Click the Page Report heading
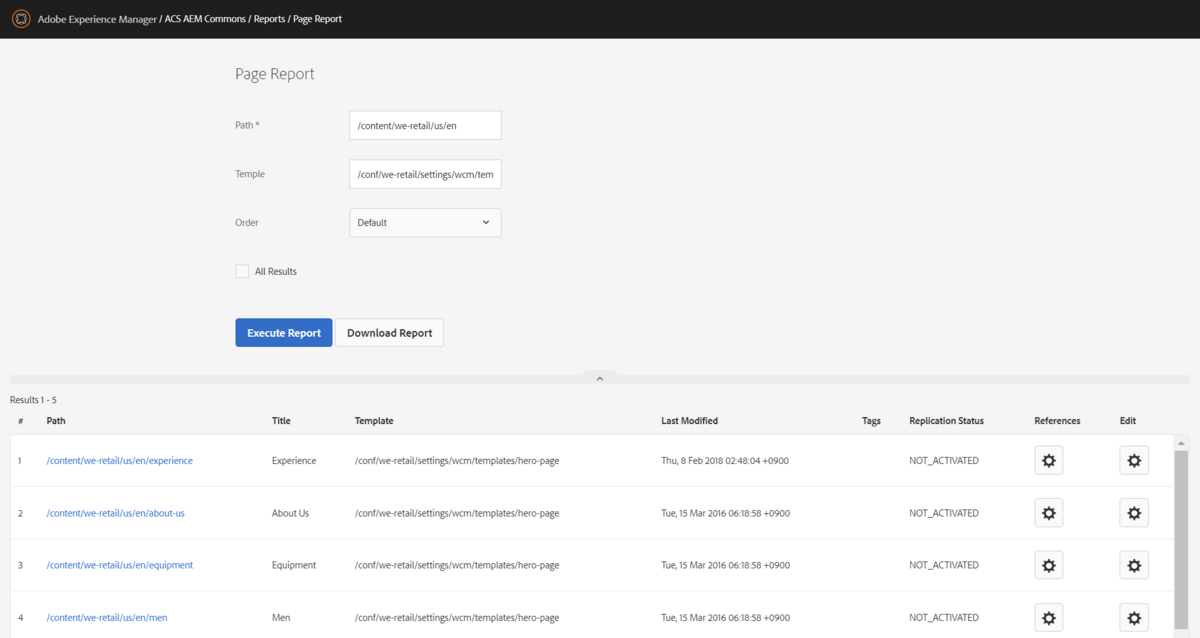1200x638 pixels. click(x=275, y=74)
